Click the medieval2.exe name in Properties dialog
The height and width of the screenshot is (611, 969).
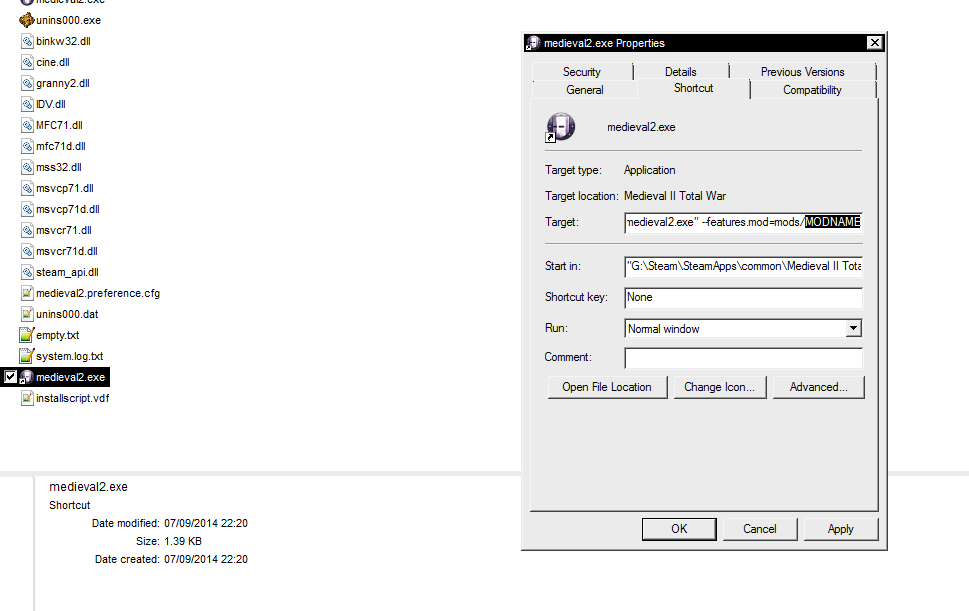click(641, 127)
